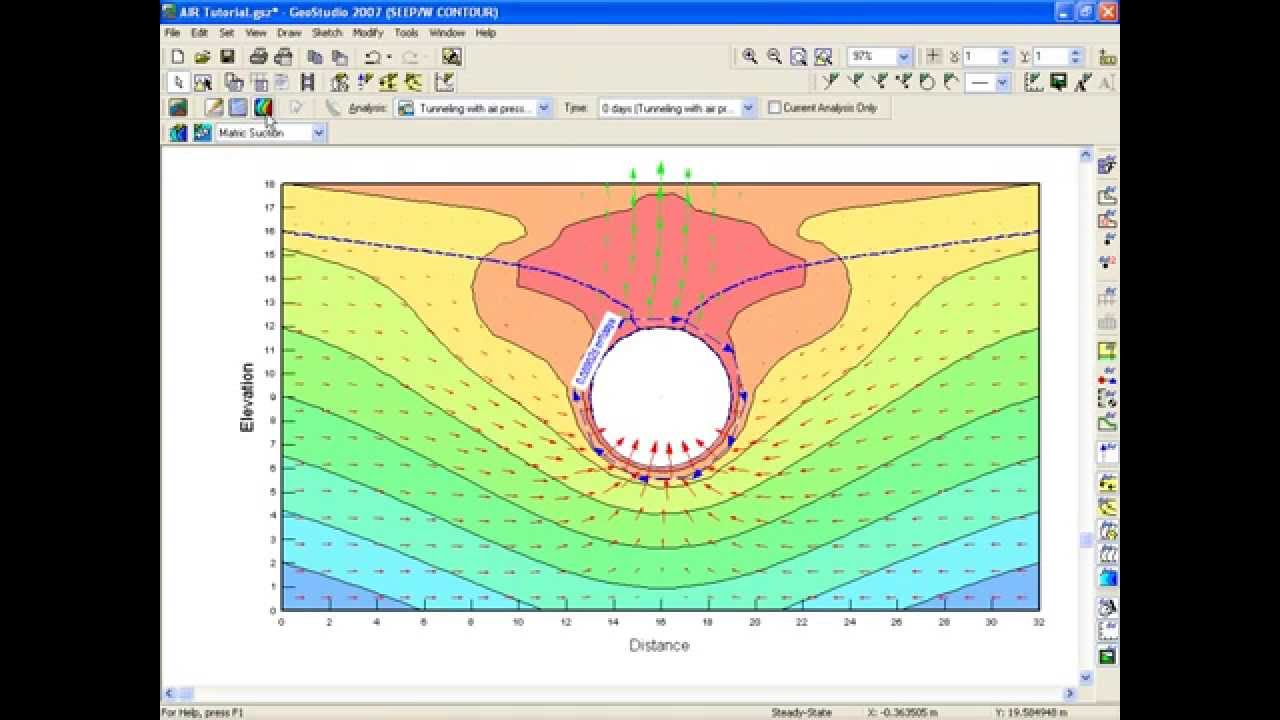Click the Y grid spacing stepper arrows
This screenshot has width=1280, height=720.
point(1075,57)
